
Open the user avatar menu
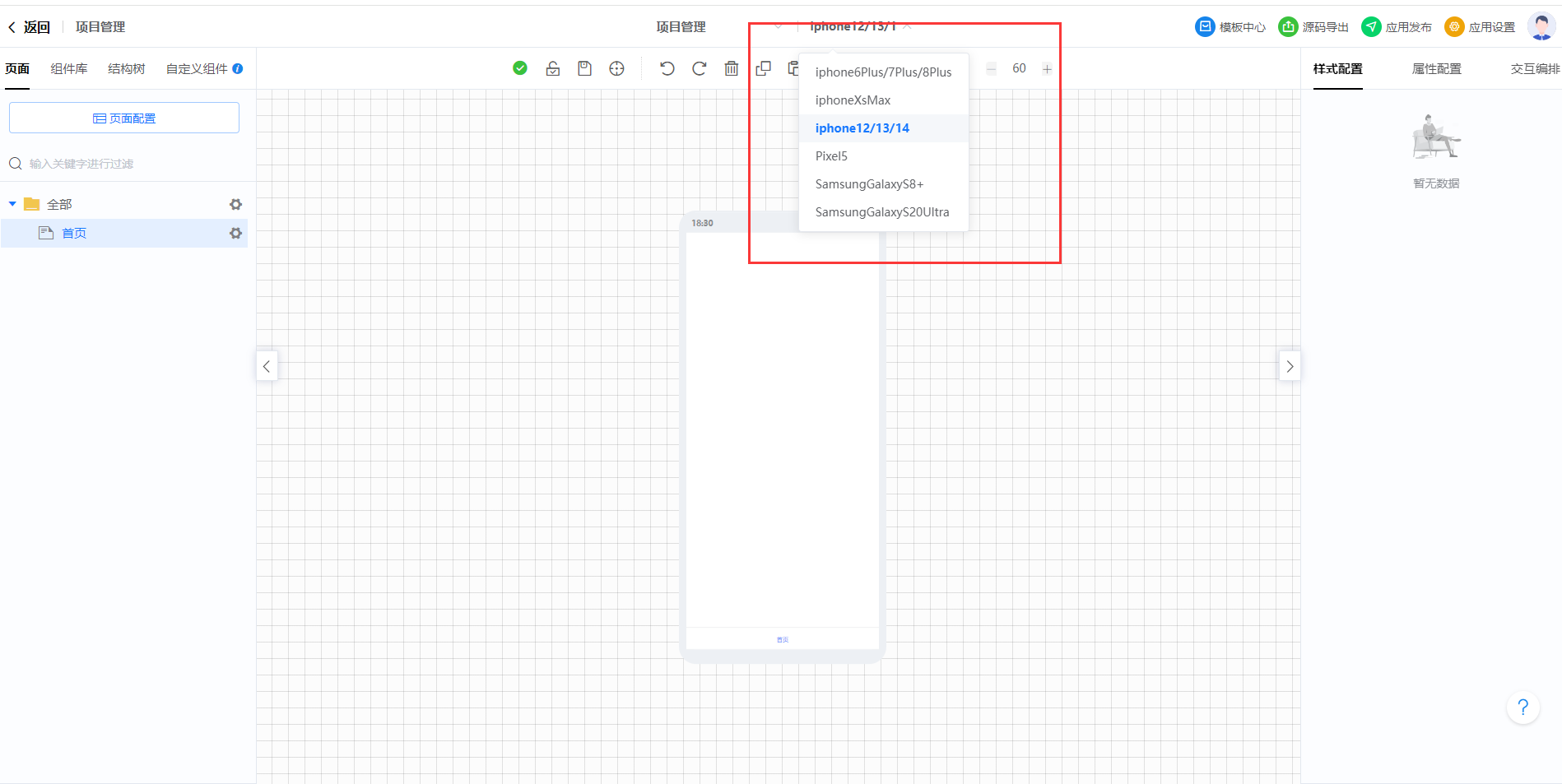[1541, 26]
